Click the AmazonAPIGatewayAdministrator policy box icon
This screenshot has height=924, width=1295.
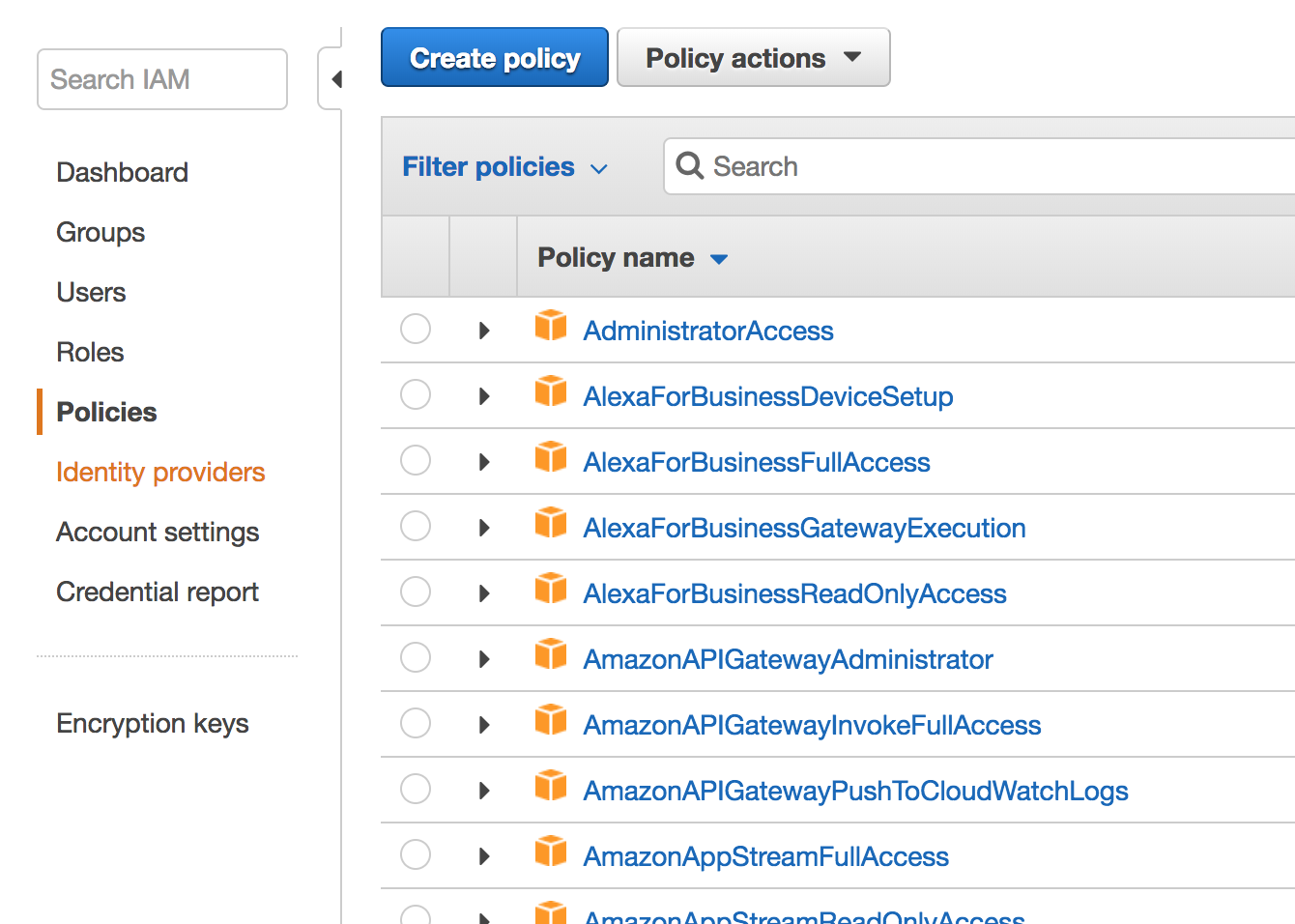(x=551, y=654)
